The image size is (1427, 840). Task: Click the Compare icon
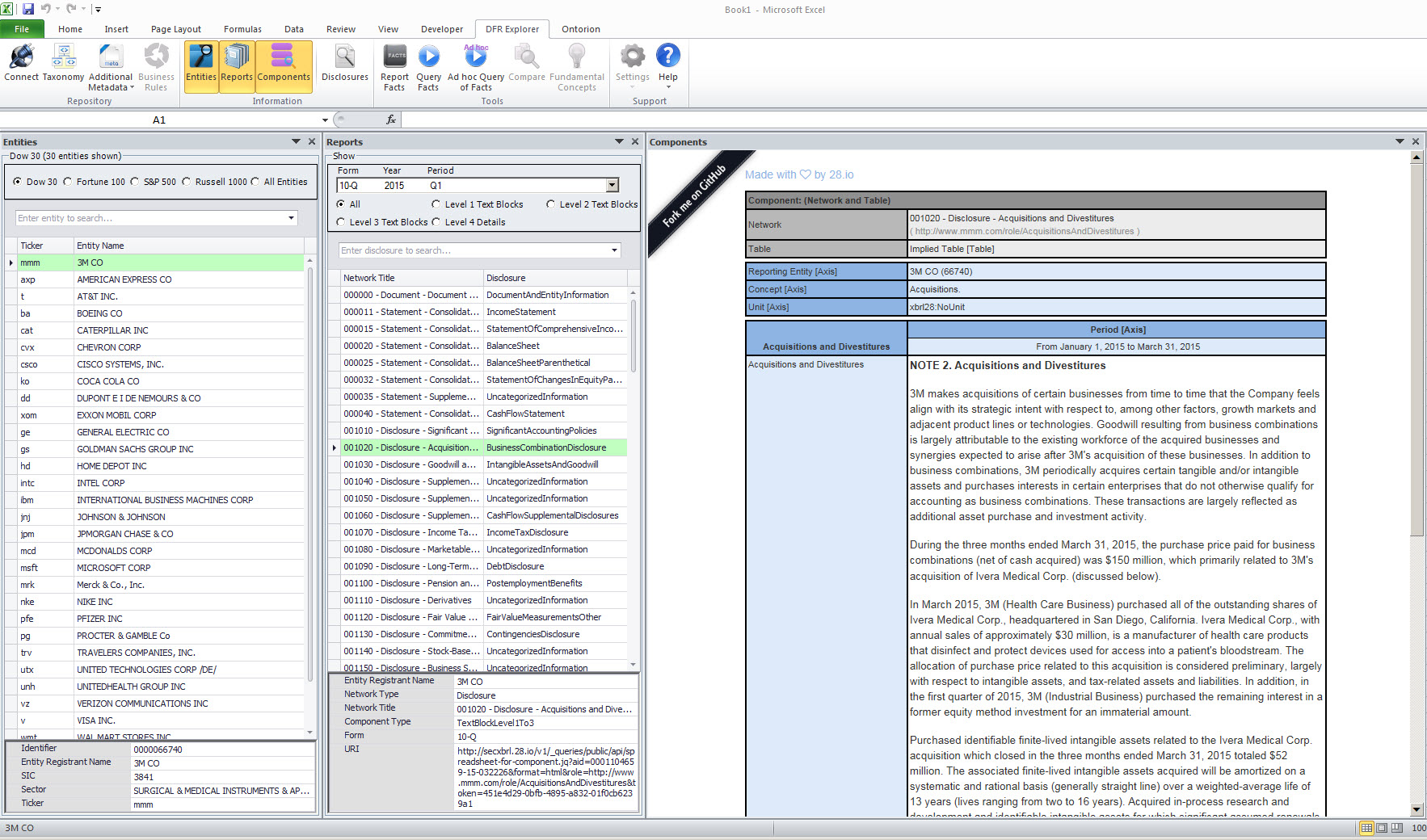coord(527,63)
